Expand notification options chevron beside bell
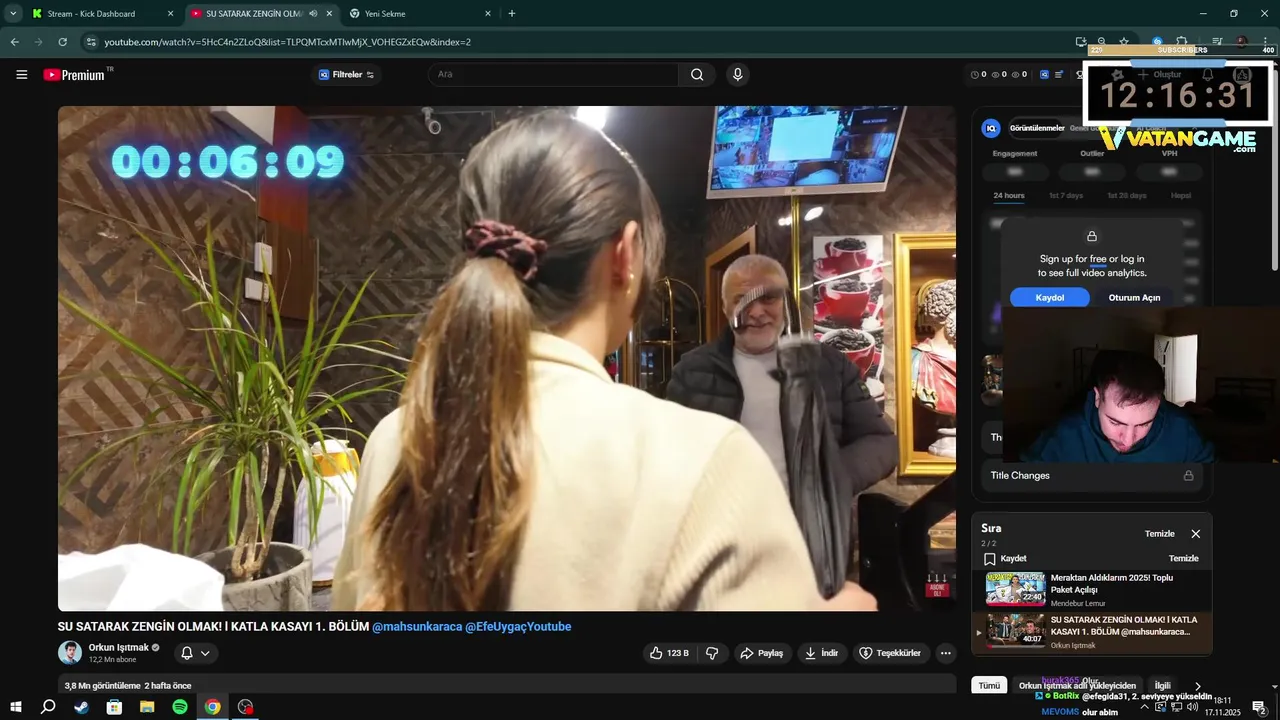This screenshot has width=1280, height=720. (x=205, y=653)
